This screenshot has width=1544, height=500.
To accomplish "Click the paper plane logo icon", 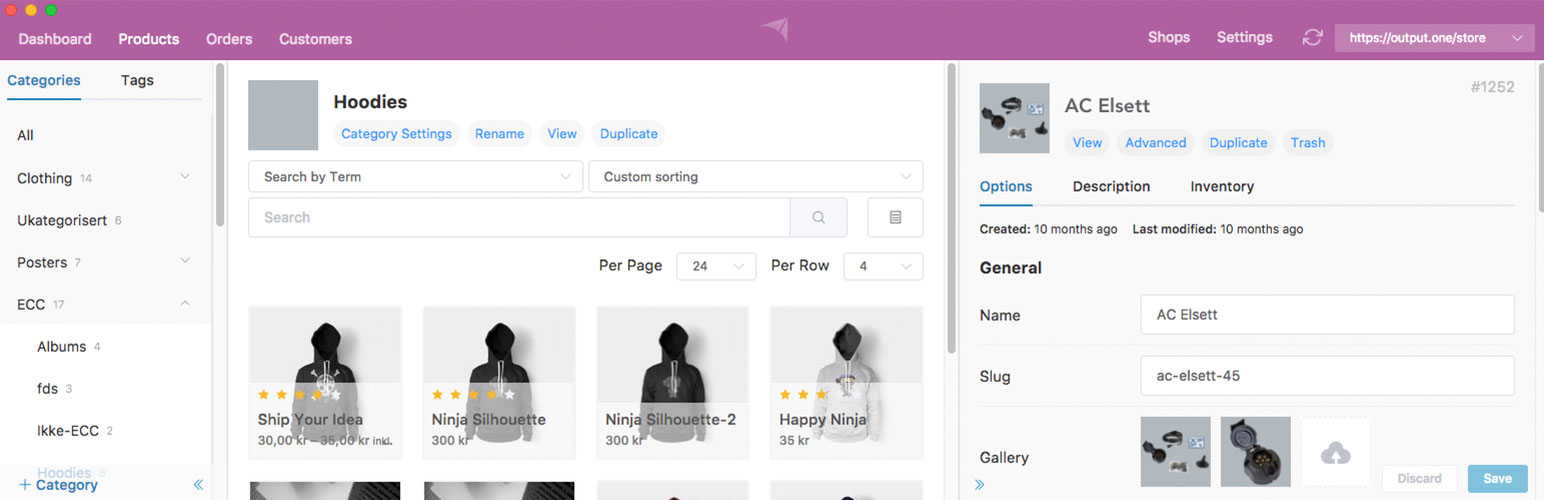I will click(x=774, y=29).
